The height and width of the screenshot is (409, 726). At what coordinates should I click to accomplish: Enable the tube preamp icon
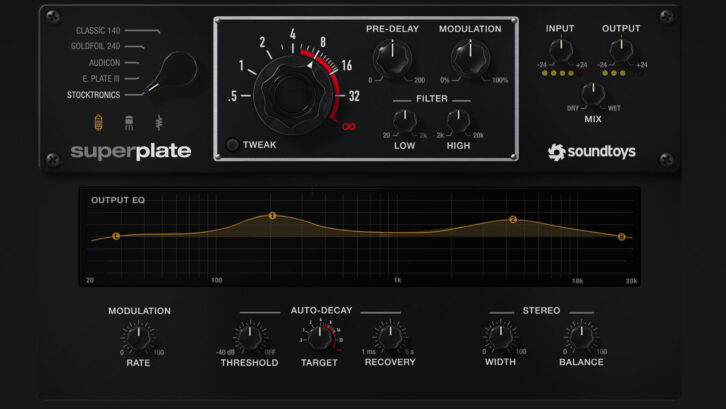point(98,123)
